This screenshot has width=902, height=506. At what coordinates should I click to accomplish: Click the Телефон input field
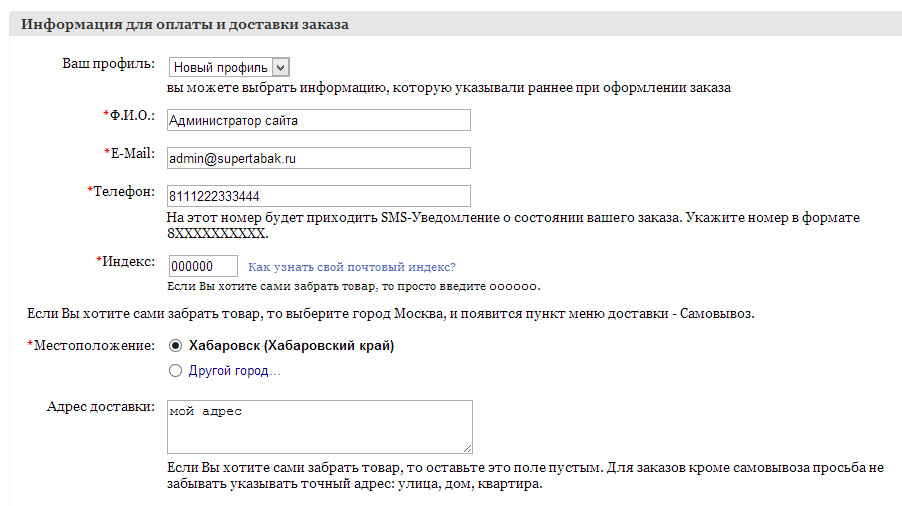(319, 196)
